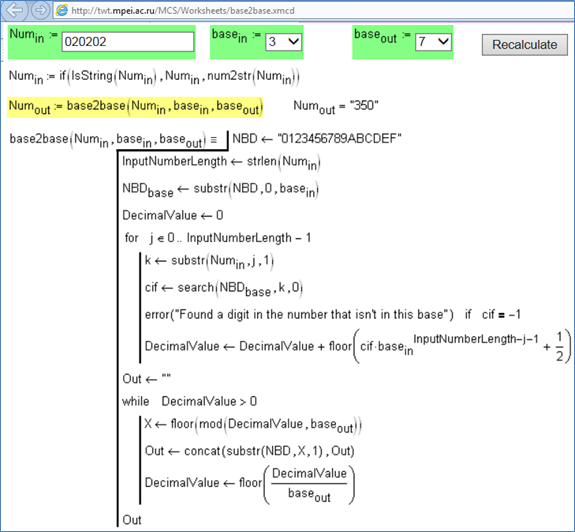Click the green Num in label

pyautogui.click(x=33, y=36)
